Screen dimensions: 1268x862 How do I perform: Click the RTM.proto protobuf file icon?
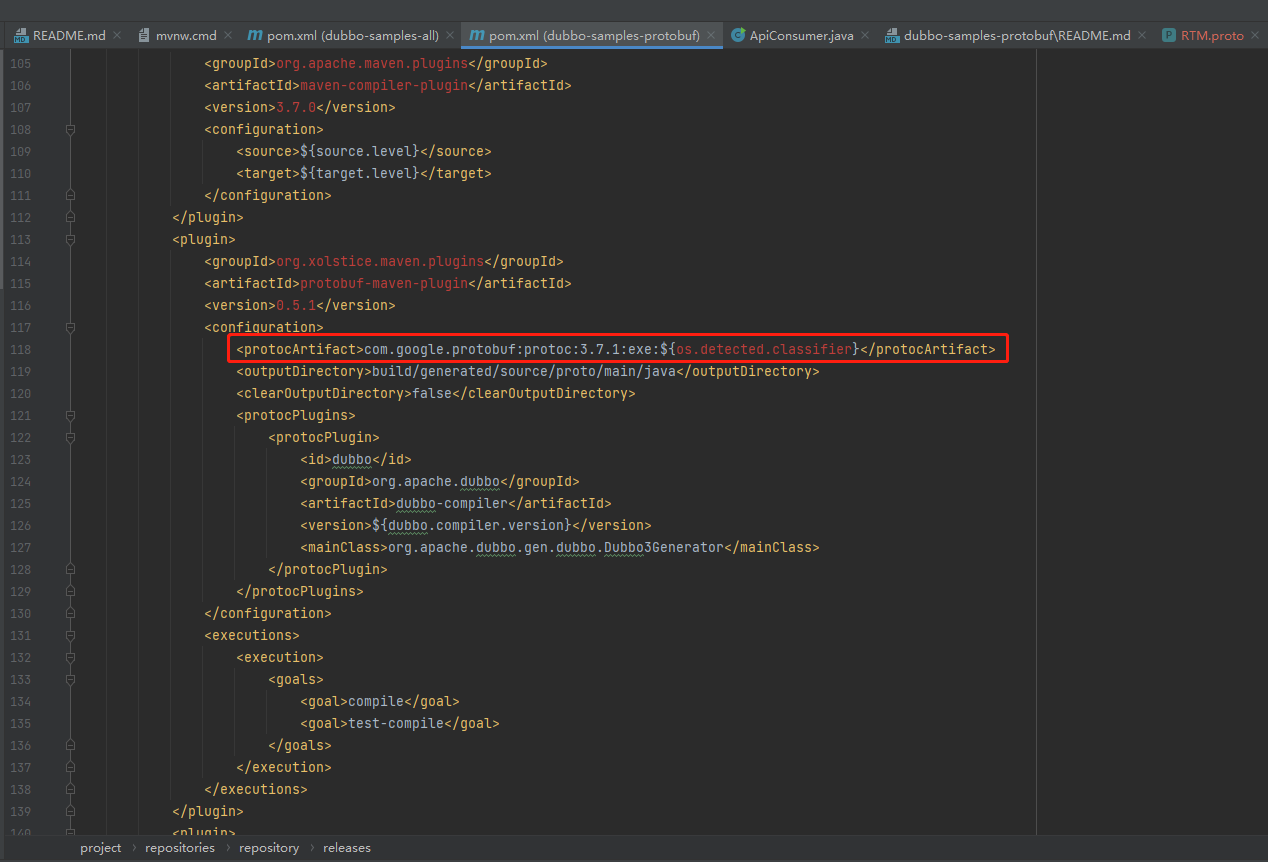point(1169,35)
